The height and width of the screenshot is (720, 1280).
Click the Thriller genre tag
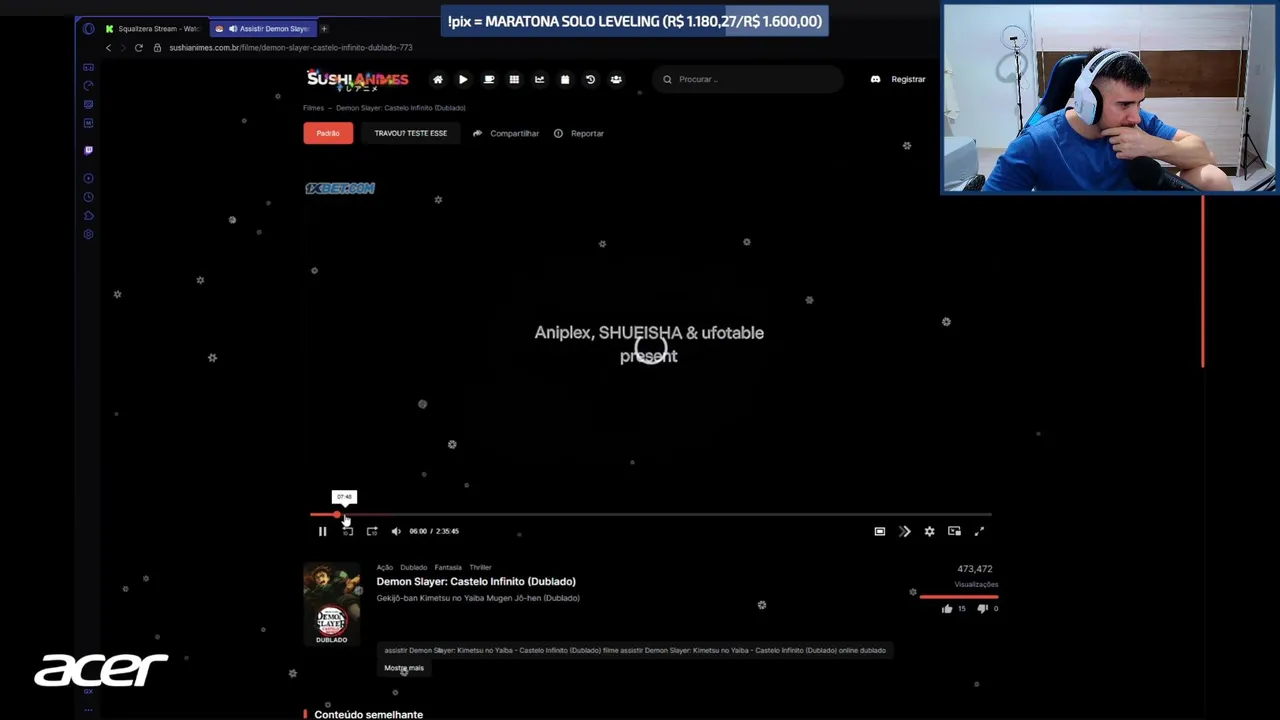pos(481,567)
